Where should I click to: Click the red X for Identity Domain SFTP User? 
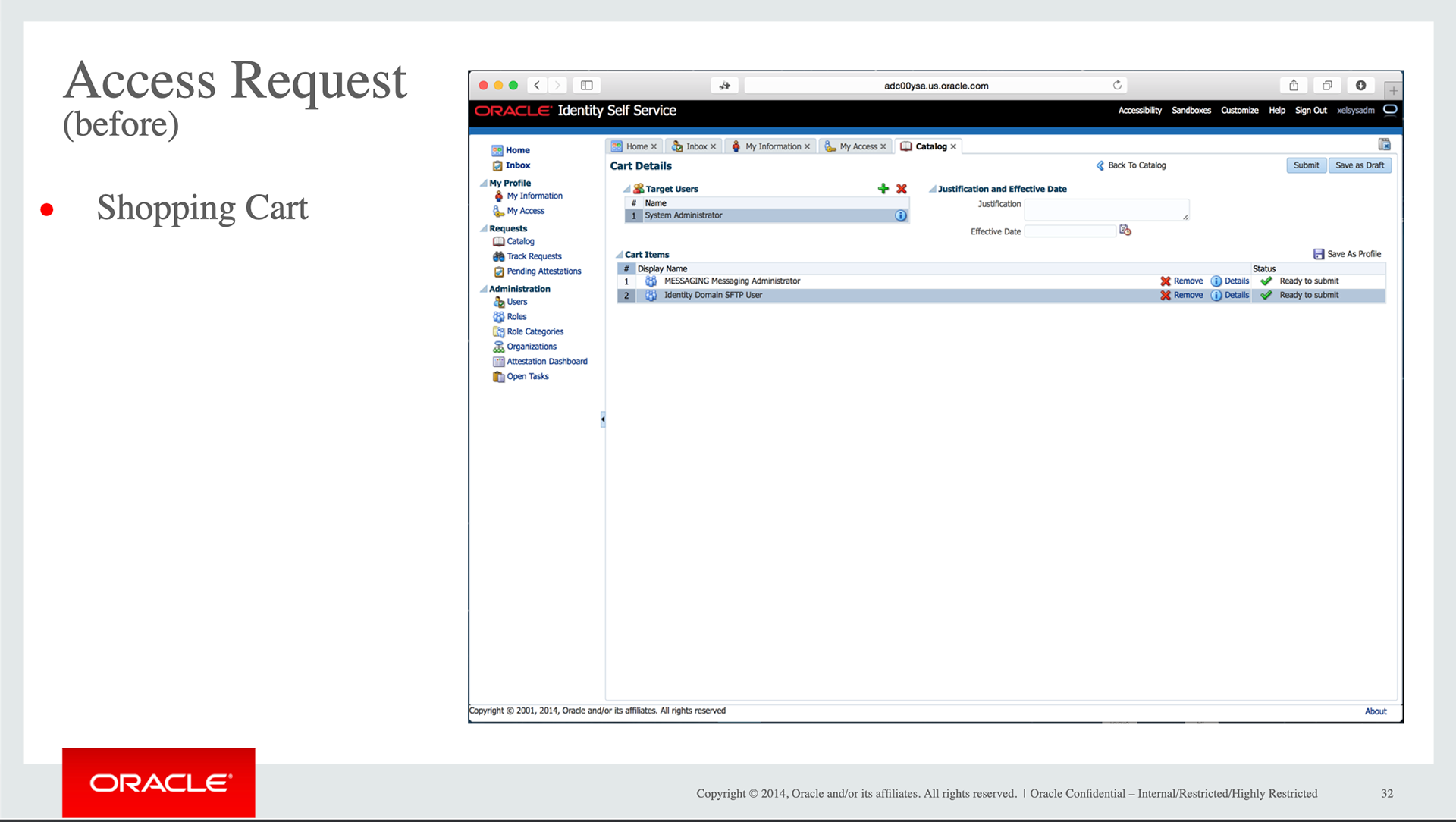(x=1166, y=296)
